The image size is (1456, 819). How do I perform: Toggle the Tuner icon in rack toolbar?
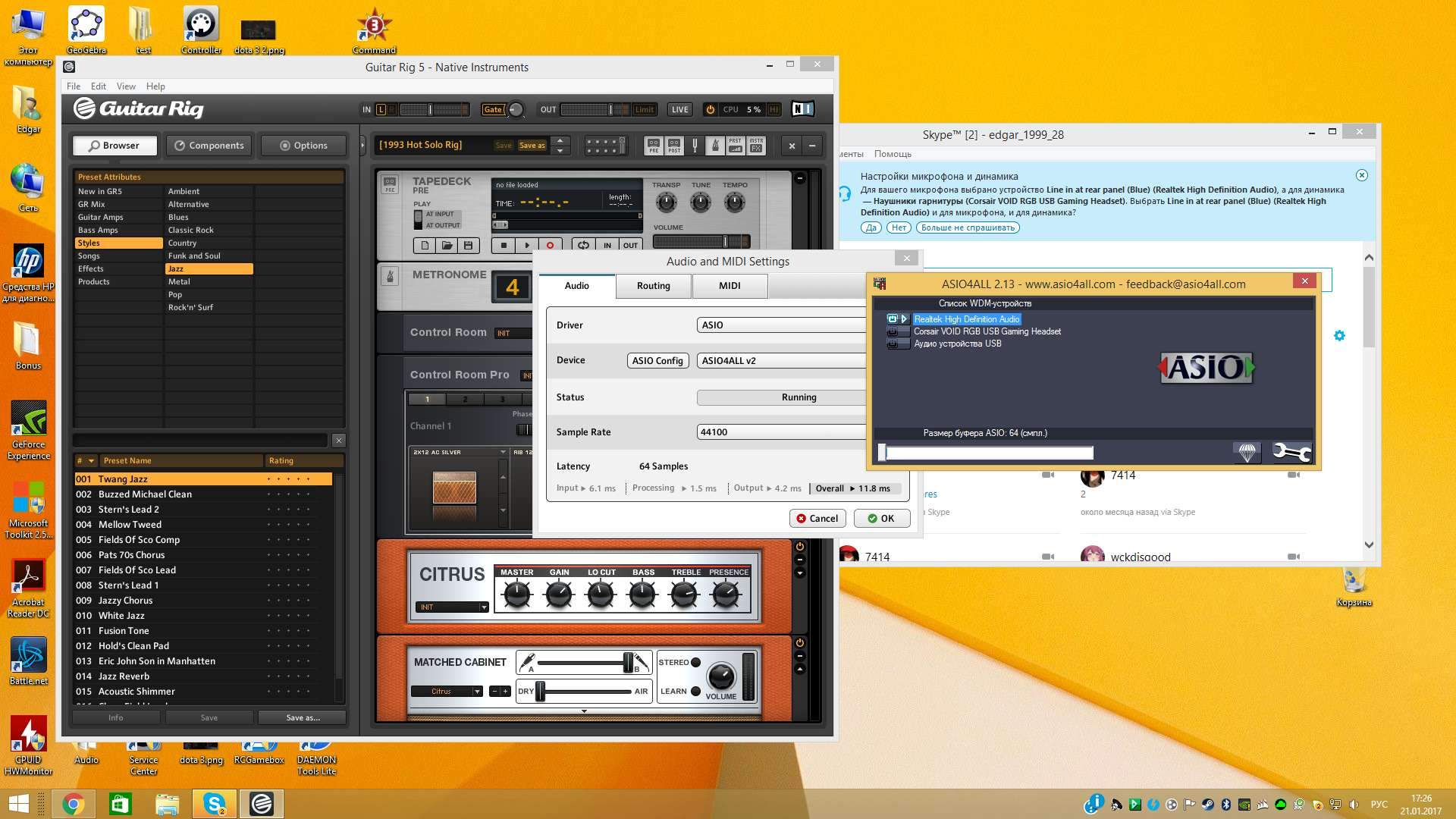pos(695,146)
